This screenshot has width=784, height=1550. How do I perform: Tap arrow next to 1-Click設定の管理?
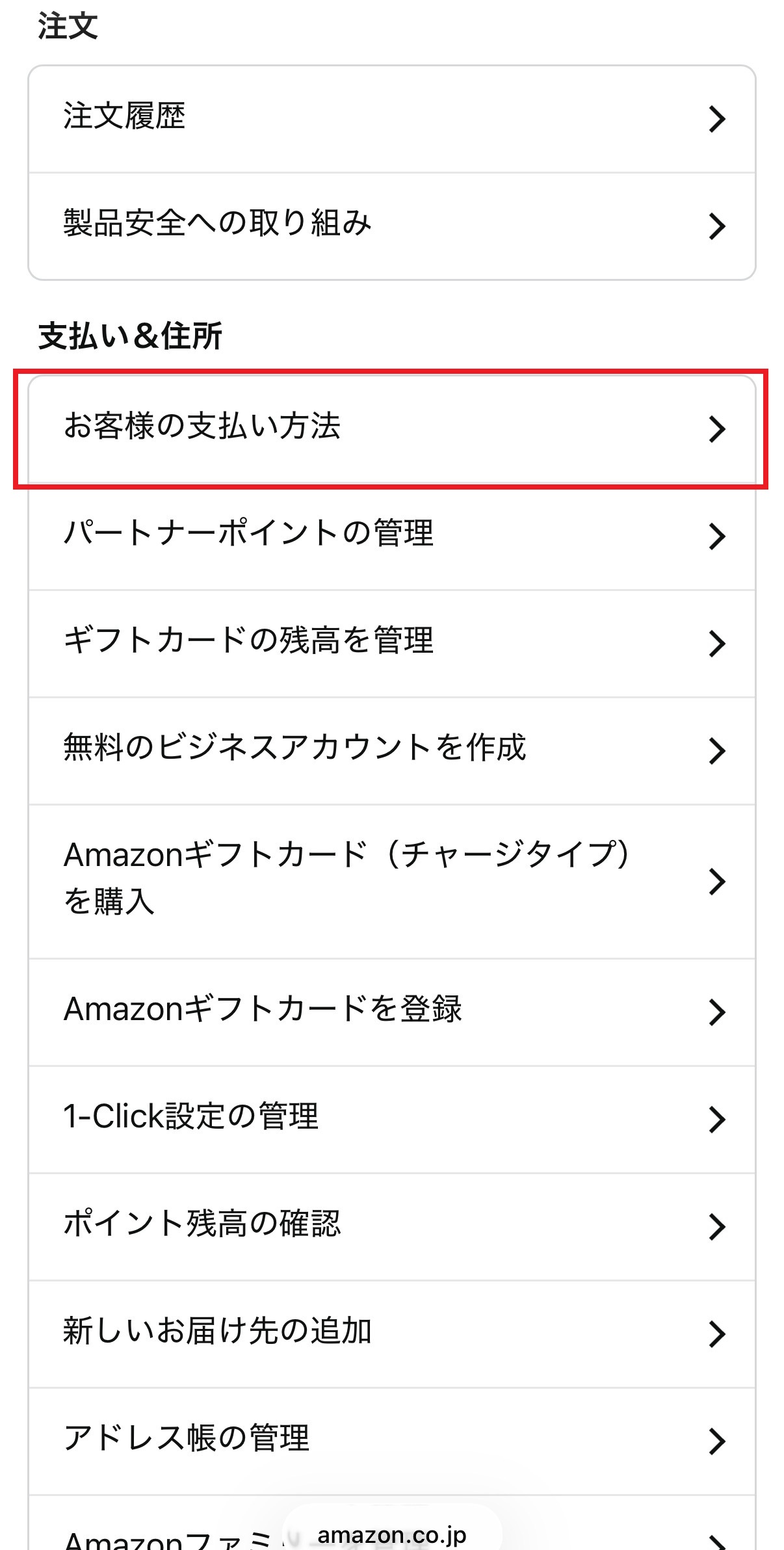716,1120
